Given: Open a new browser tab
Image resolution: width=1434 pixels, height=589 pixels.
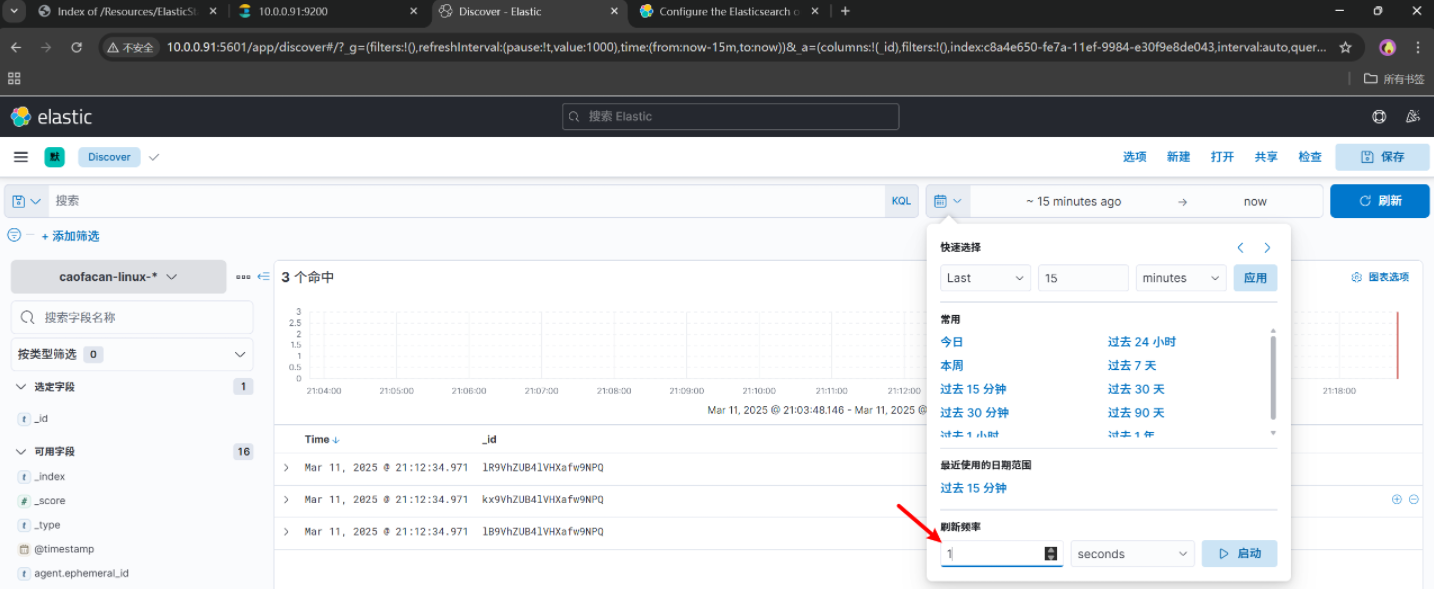Looking at the screenshot, I should [x=845, y=11].
